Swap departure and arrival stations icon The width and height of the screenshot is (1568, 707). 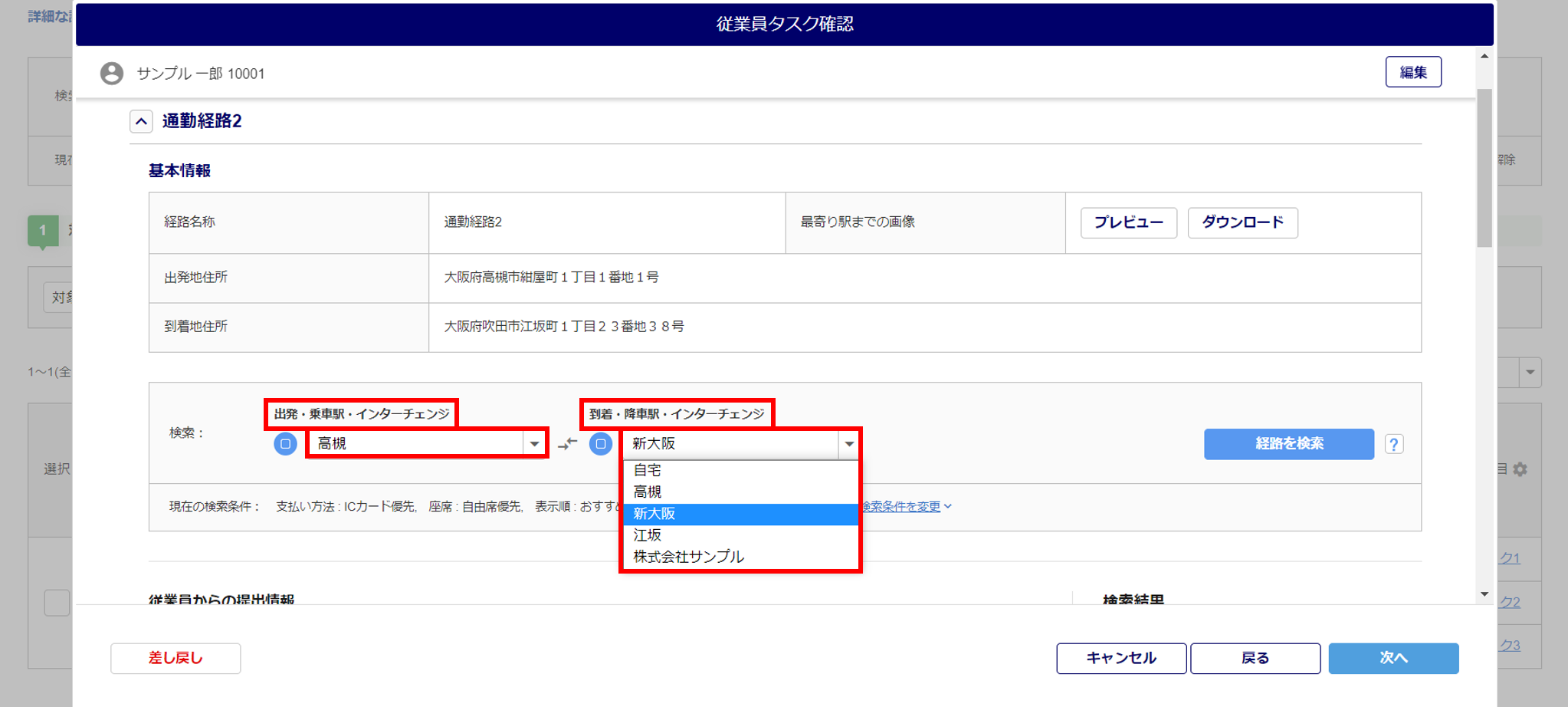[567, 443]
